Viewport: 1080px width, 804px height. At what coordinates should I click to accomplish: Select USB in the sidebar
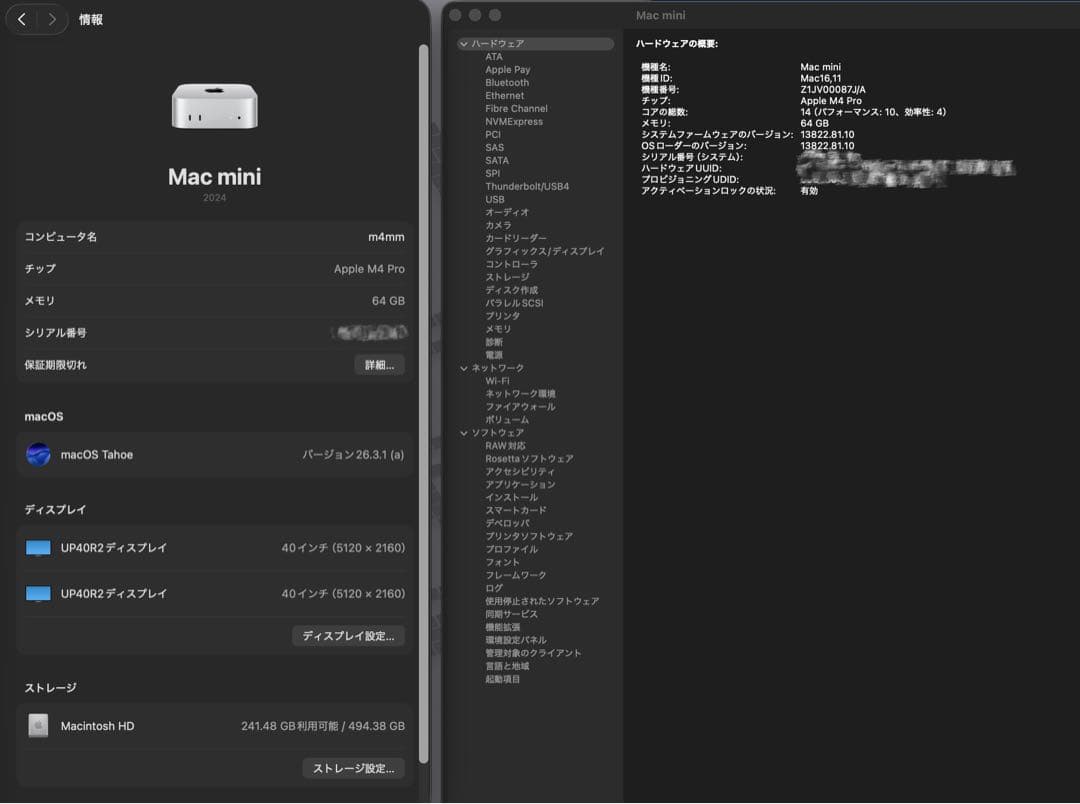[495, 200]
